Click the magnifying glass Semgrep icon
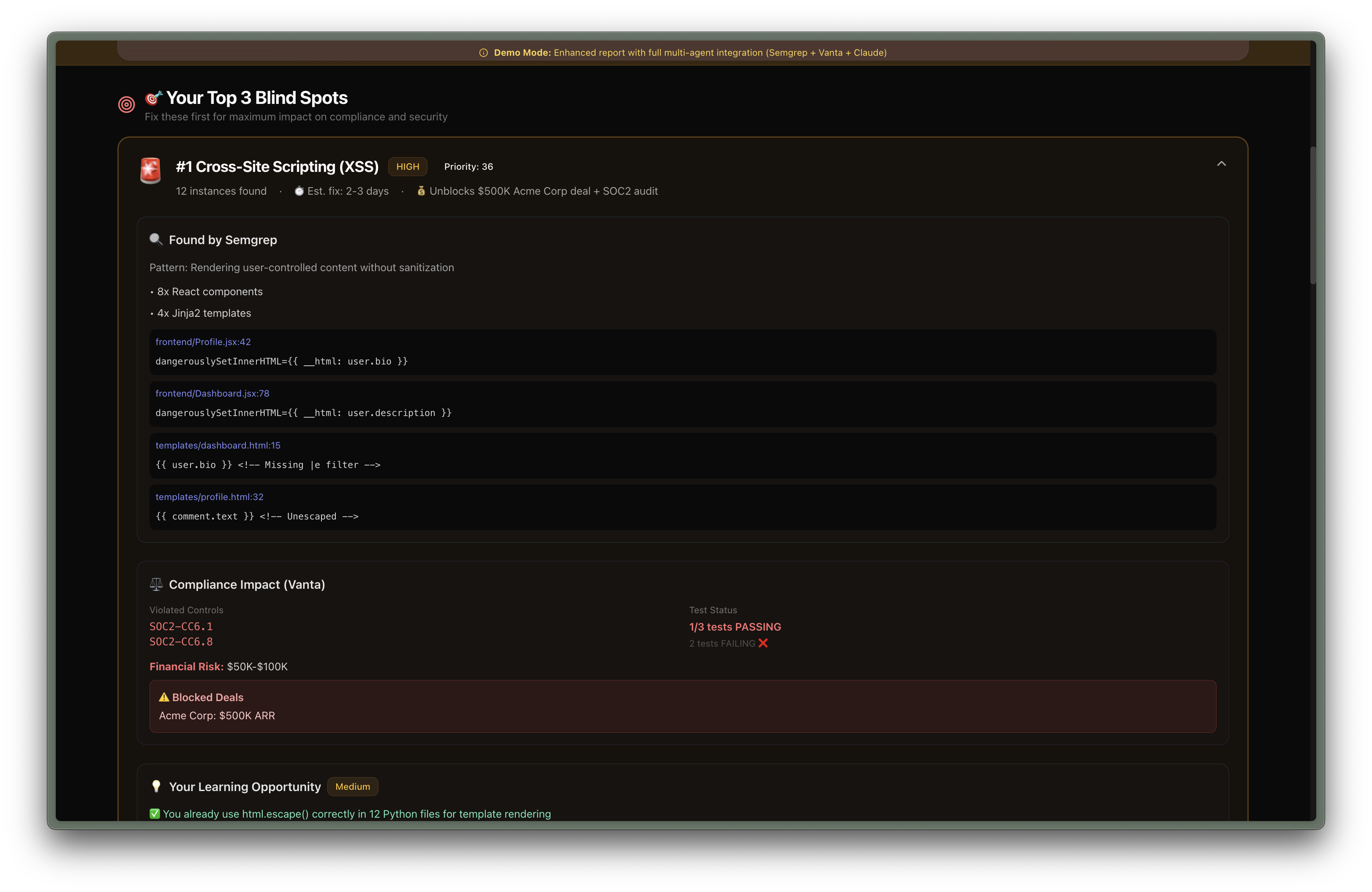 pyautogui.click(x=155, y=239)
